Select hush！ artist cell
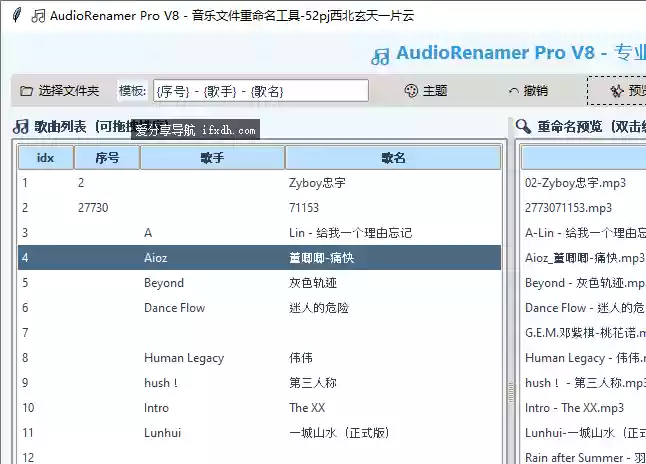This screenshot has width=646, height=464. pyautogui.click(x=162, y=383)
